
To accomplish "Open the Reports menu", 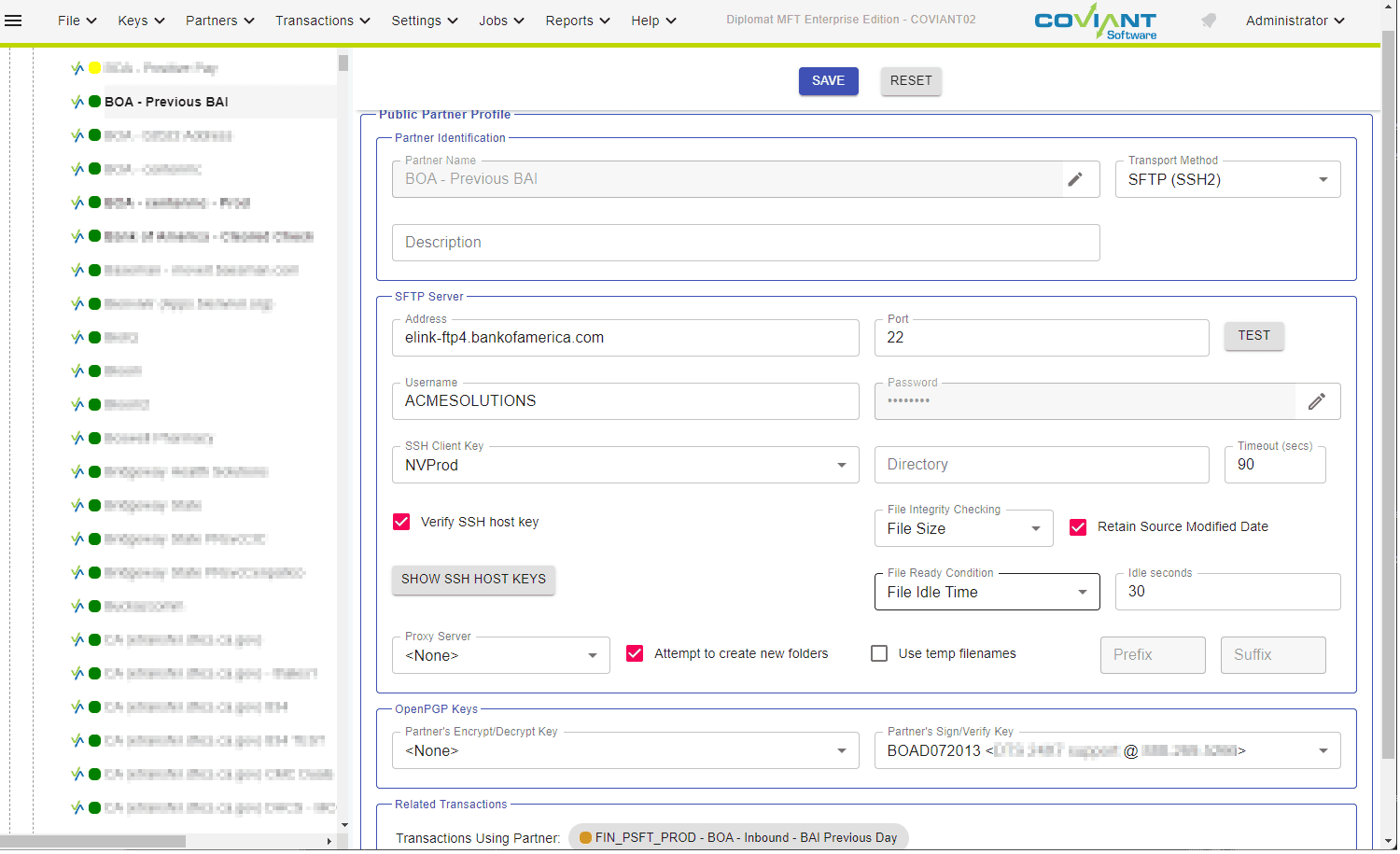I will 577,21.
